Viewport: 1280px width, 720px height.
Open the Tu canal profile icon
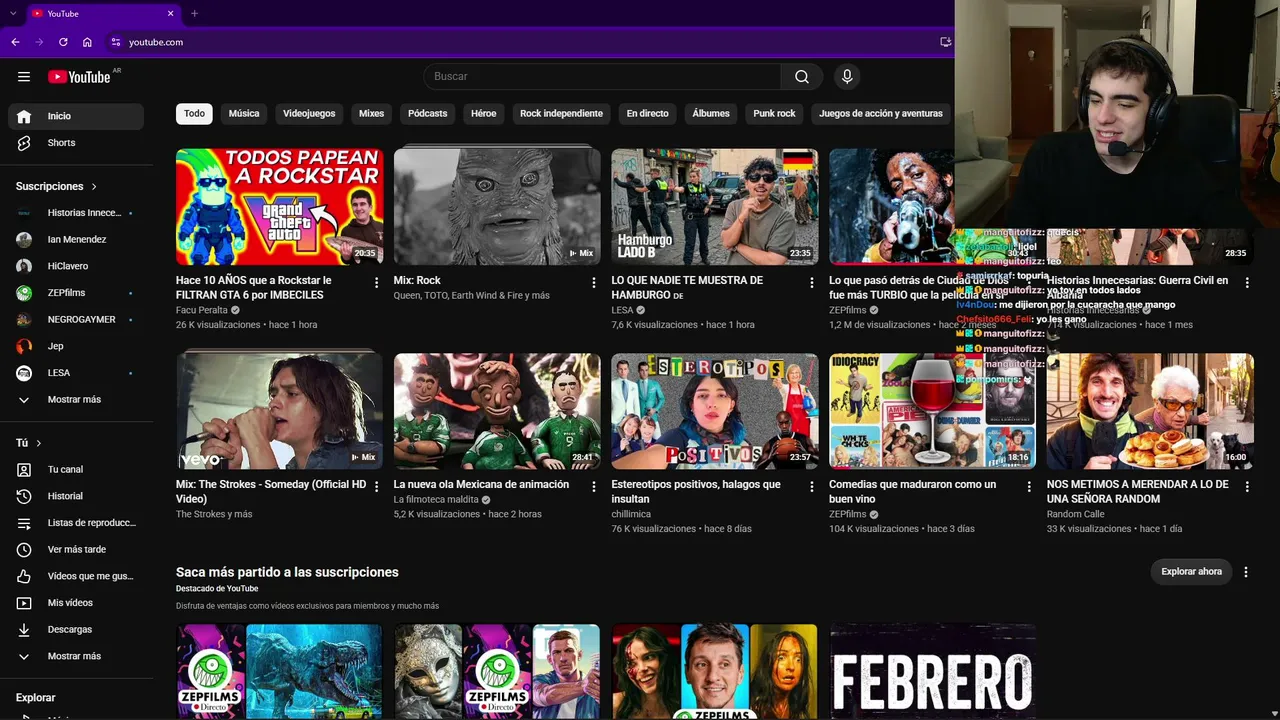(x=25, y=469)
